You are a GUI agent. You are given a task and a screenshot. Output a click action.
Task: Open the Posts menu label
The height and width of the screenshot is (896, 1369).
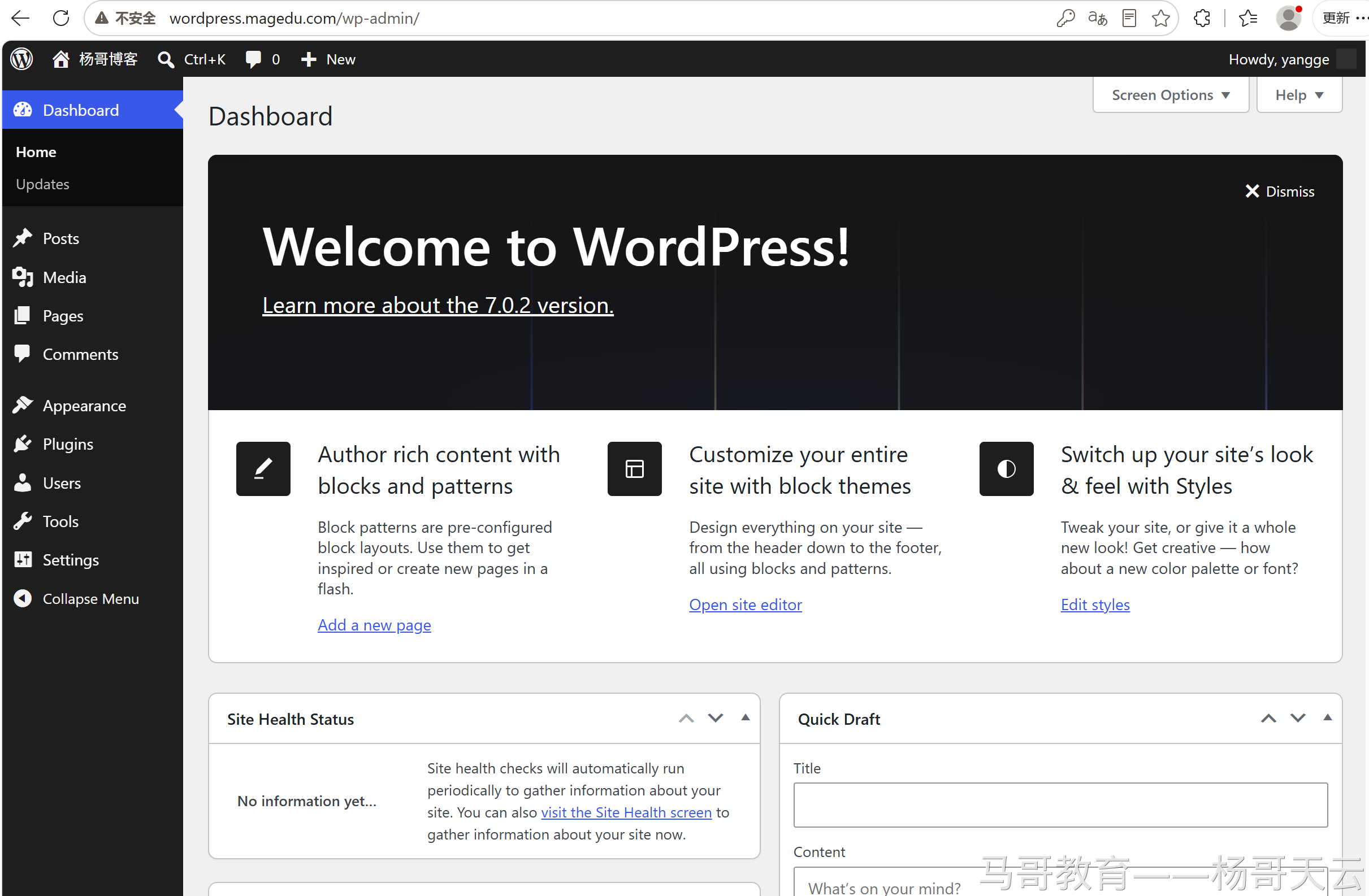61,238
